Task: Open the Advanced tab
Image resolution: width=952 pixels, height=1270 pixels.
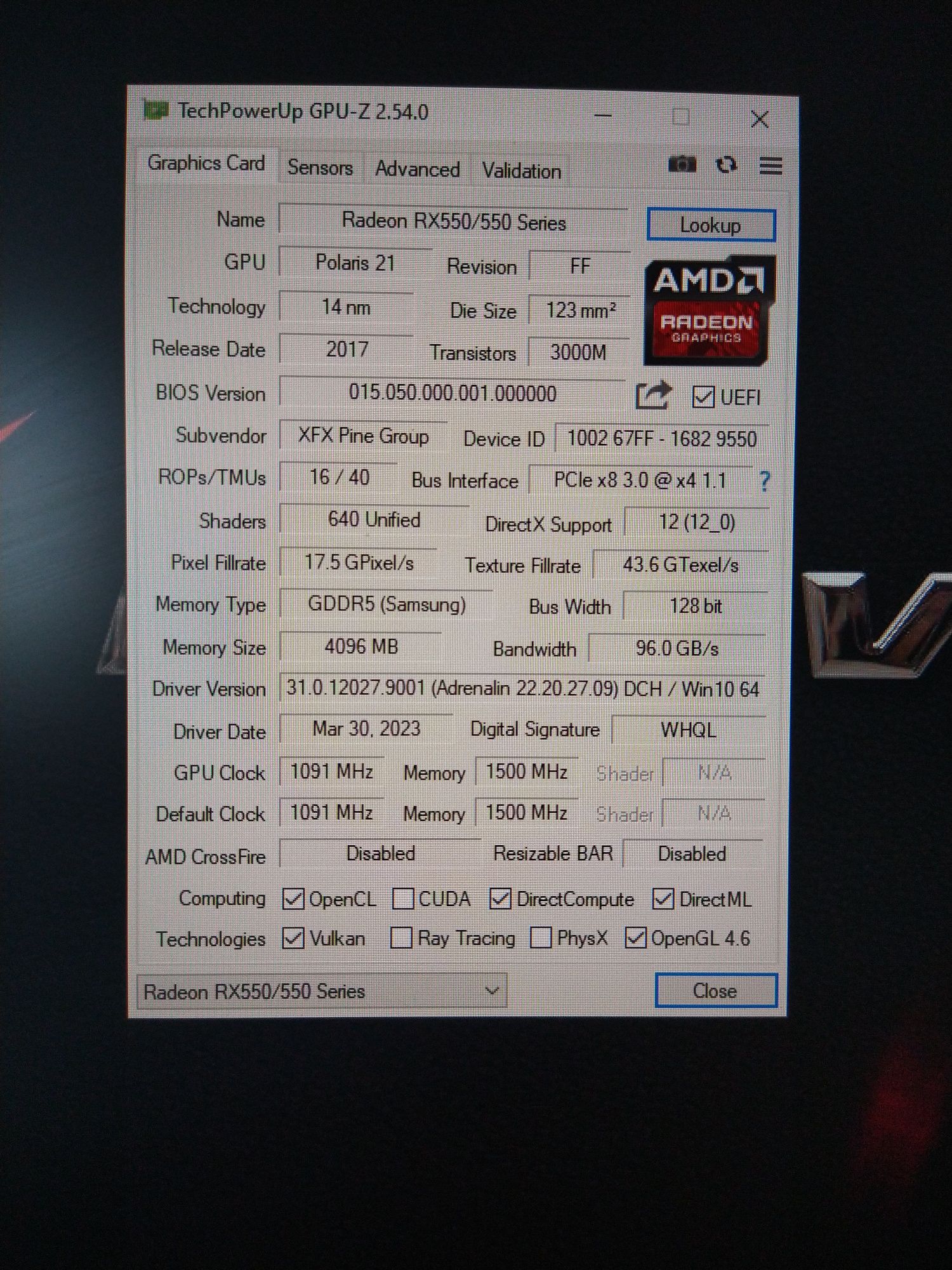Action: (x=417, y=170)
